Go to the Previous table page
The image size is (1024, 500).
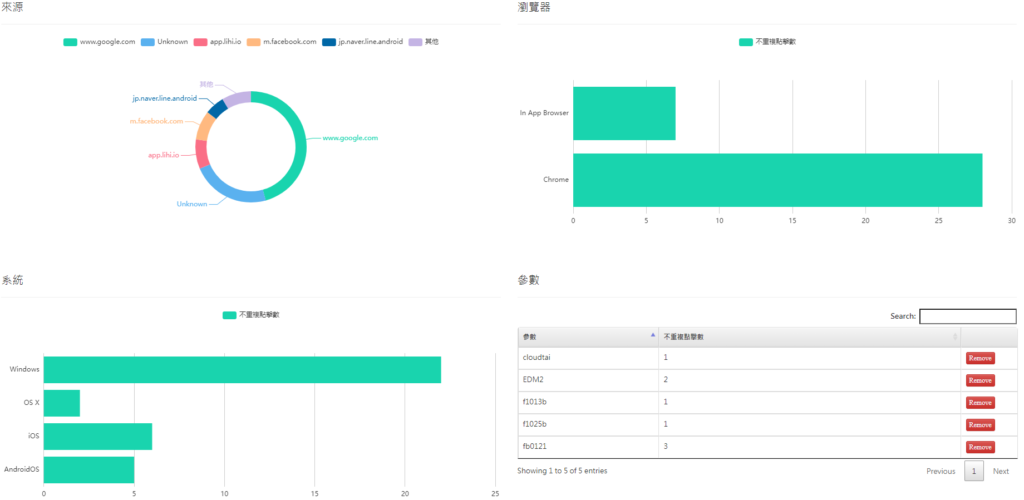940,471
